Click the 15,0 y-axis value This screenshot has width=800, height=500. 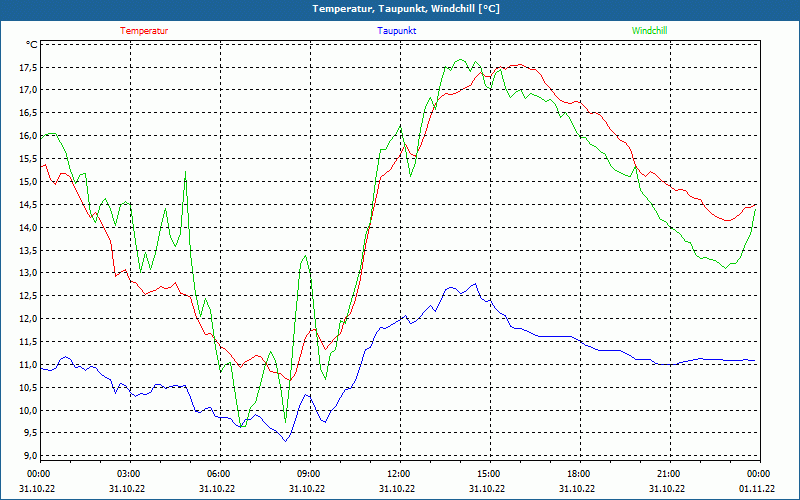[x=28, y=182]
